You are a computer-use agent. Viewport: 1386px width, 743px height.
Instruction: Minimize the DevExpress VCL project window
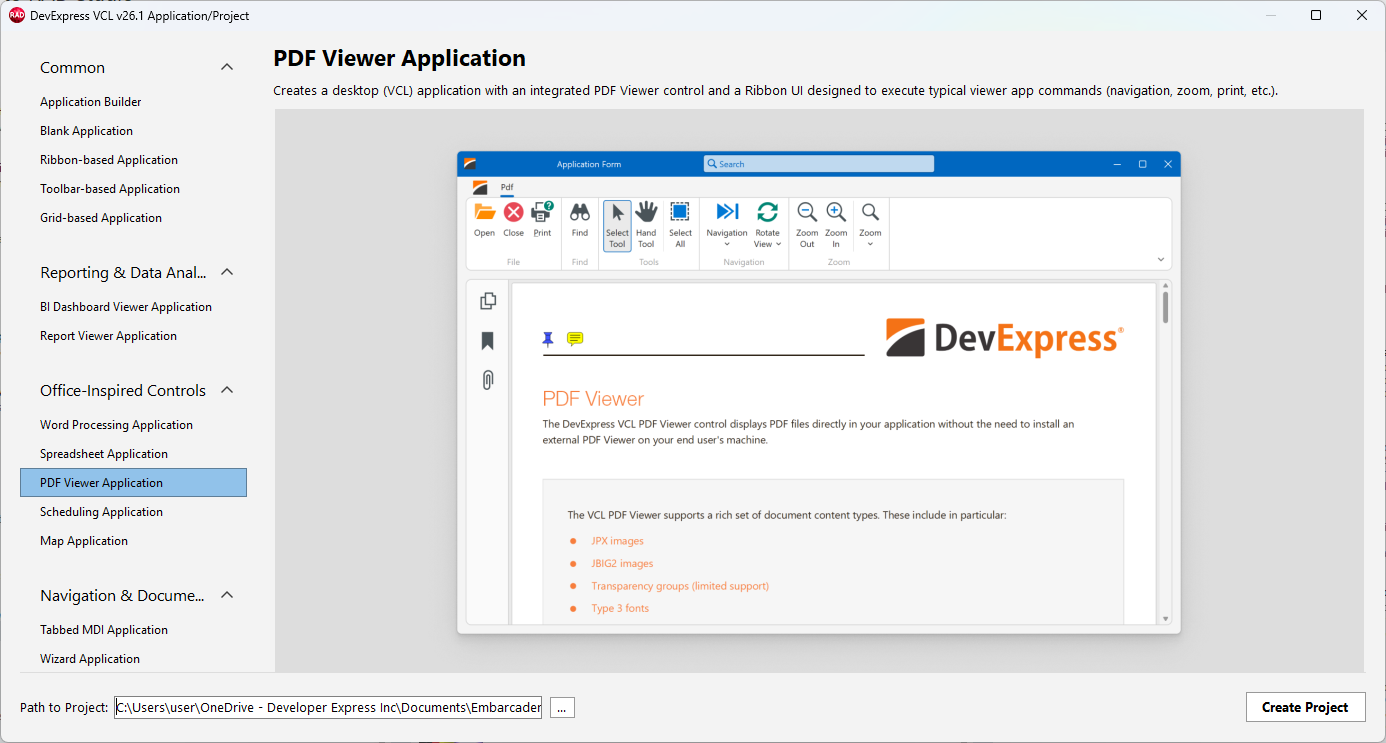click(x=1271, y=15)
